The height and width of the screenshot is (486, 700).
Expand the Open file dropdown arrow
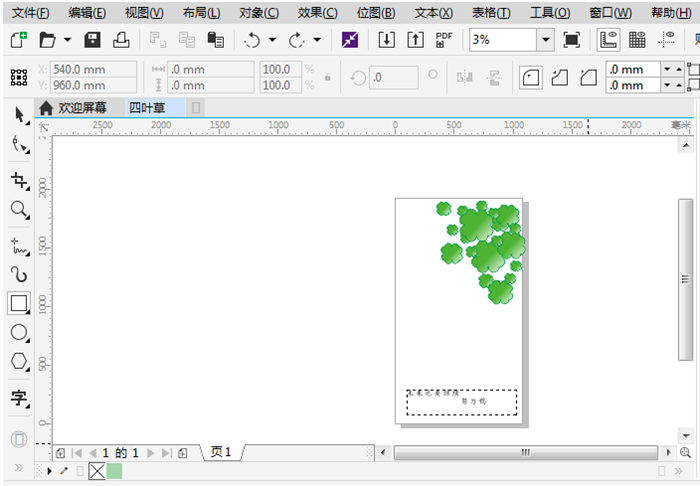[x=67, y=40]
